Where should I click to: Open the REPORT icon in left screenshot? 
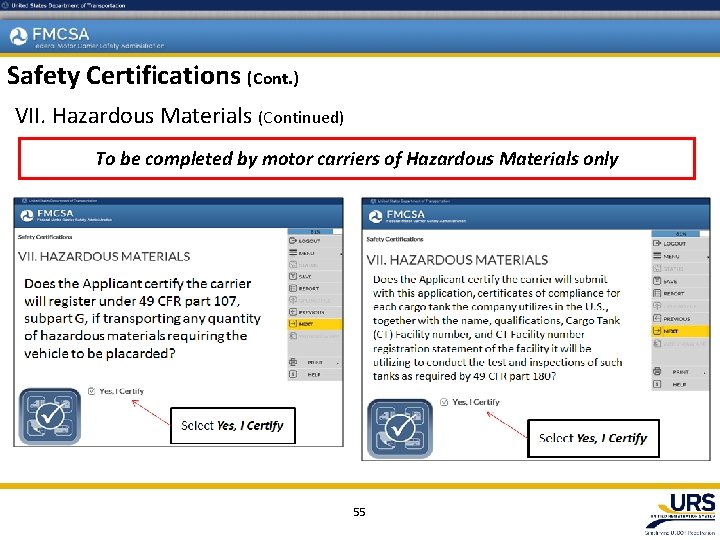tap(292, 288)
